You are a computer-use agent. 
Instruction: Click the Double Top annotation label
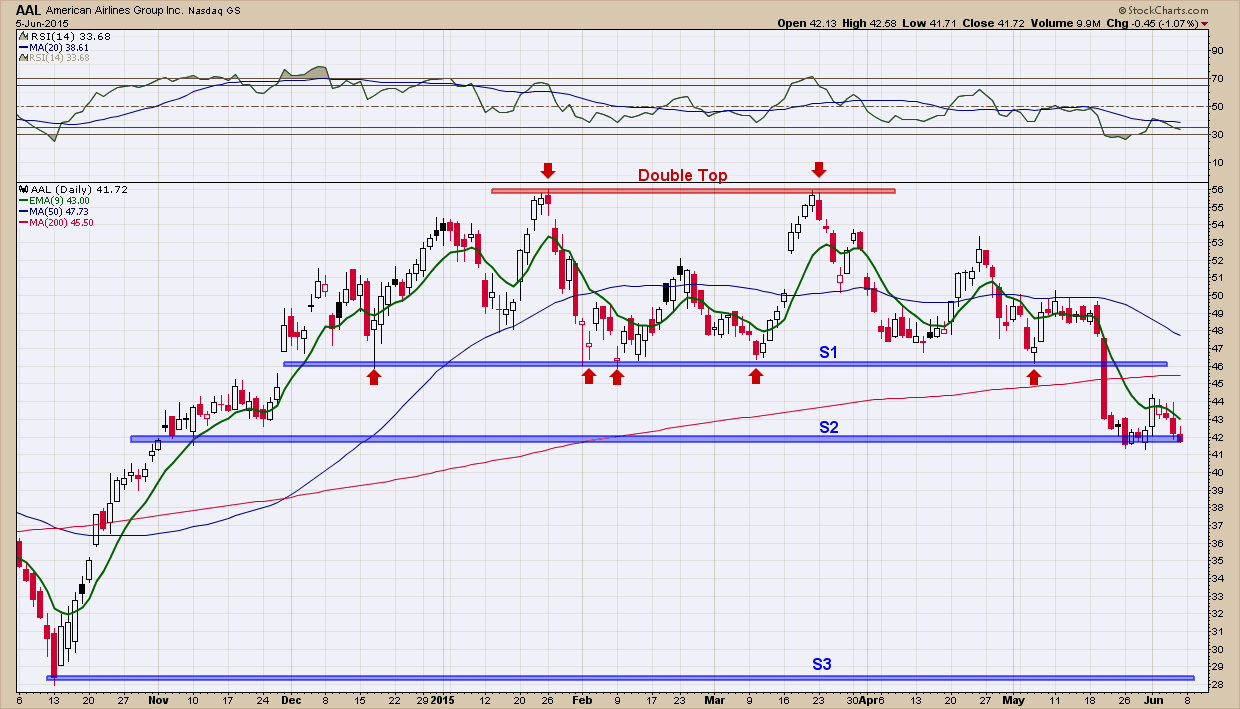[x=683, y=176]
